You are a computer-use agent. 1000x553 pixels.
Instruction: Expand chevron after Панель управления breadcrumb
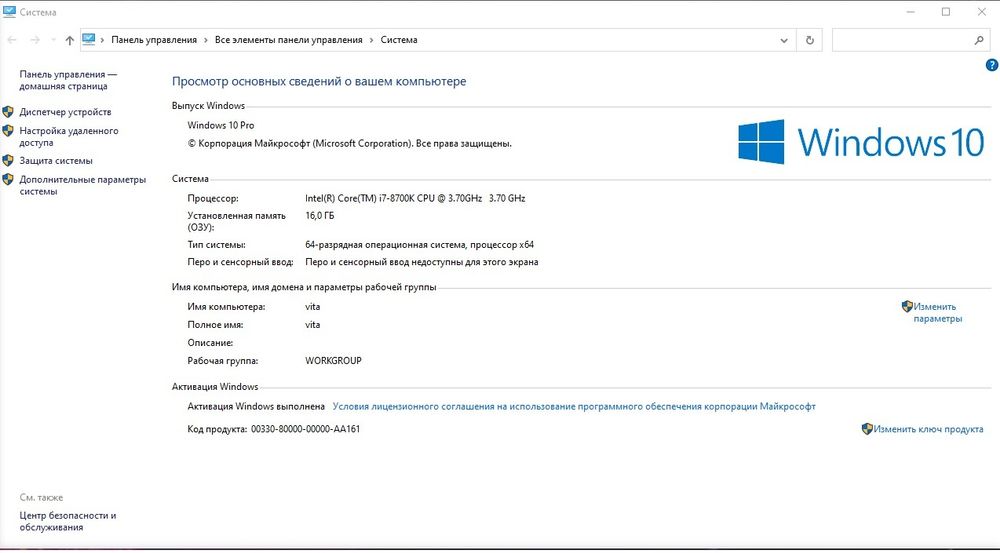[206, 40]
